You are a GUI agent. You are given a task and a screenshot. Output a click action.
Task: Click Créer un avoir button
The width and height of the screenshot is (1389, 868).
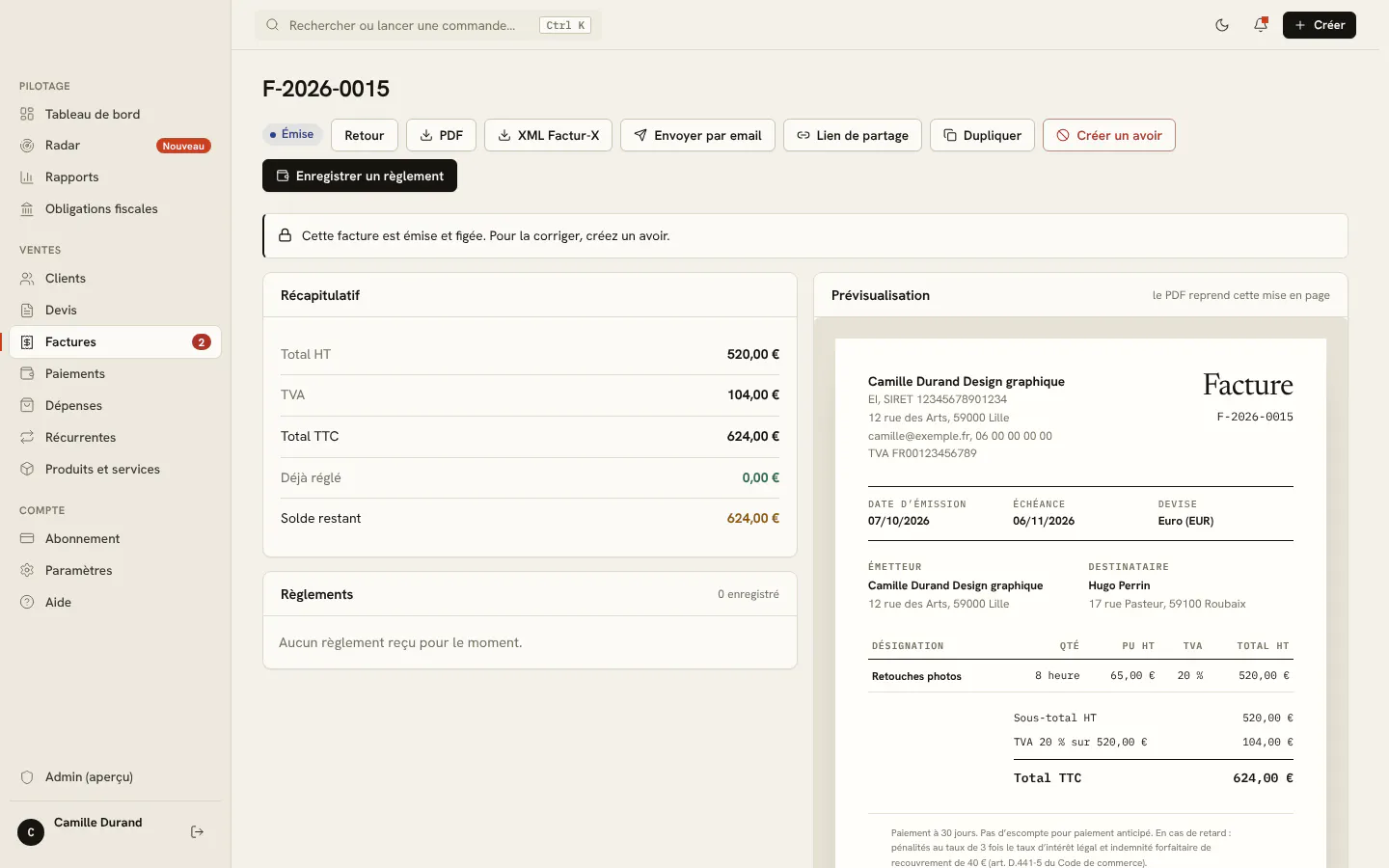(x=1109, y=135)
